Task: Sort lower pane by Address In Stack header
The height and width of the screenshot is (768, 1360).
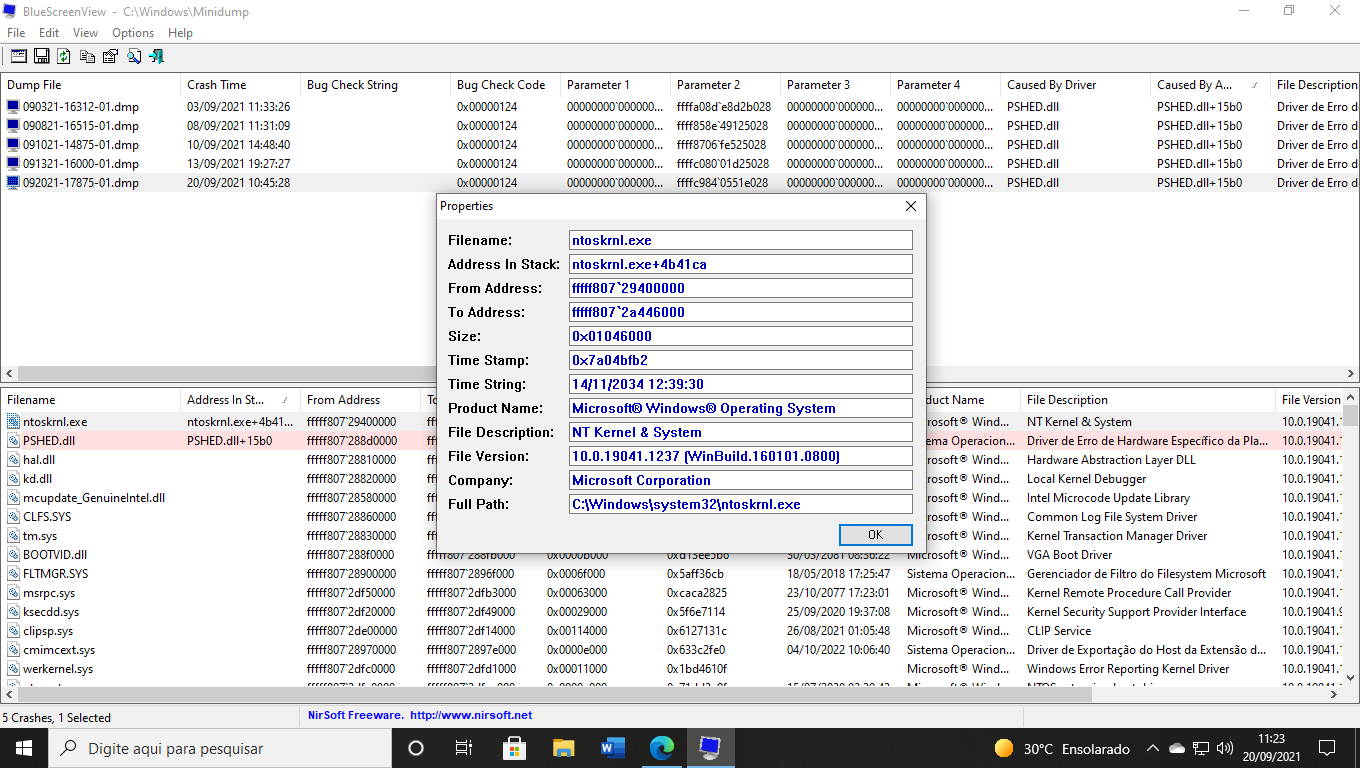Action: [240, 400]
